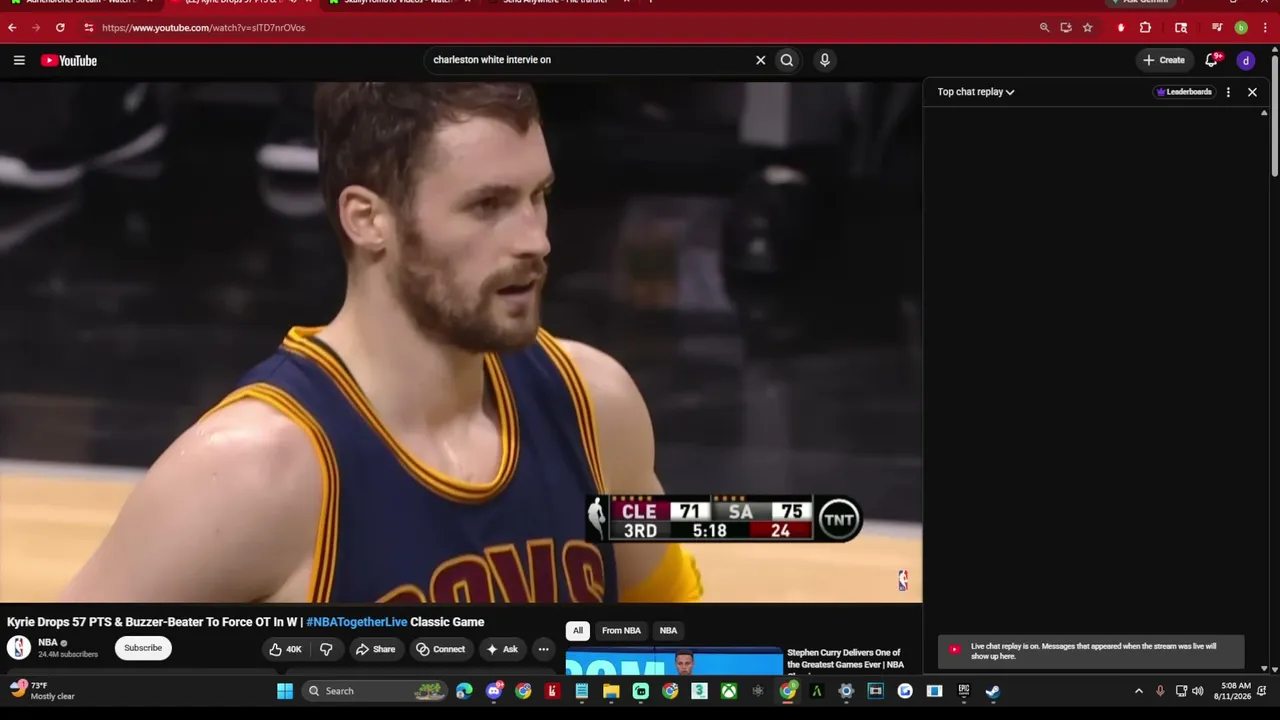Start voice search with the microphone

pyautogui.click(x=824, y=60)
